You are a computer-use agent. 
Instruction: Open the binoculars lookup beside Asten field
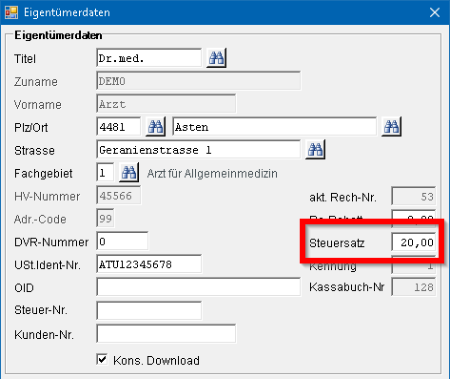[392, 127]
